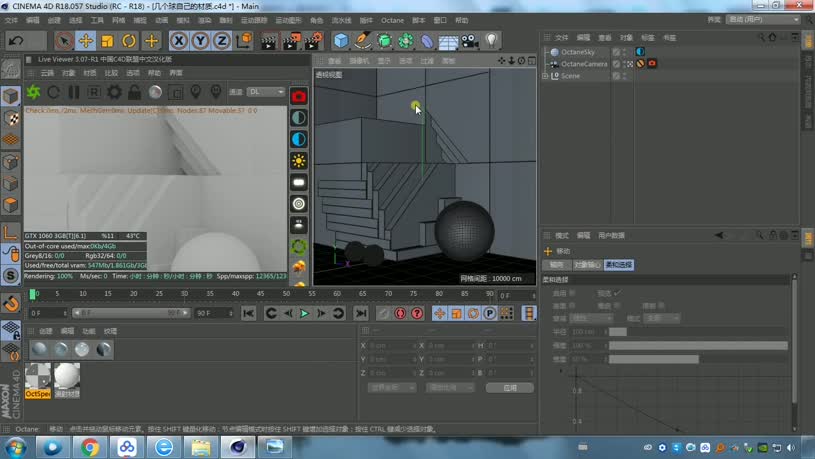Select the white diffuse material thumbnail
Screen dimensions: 815x459
pyautogui.click(x=67, y=381)
